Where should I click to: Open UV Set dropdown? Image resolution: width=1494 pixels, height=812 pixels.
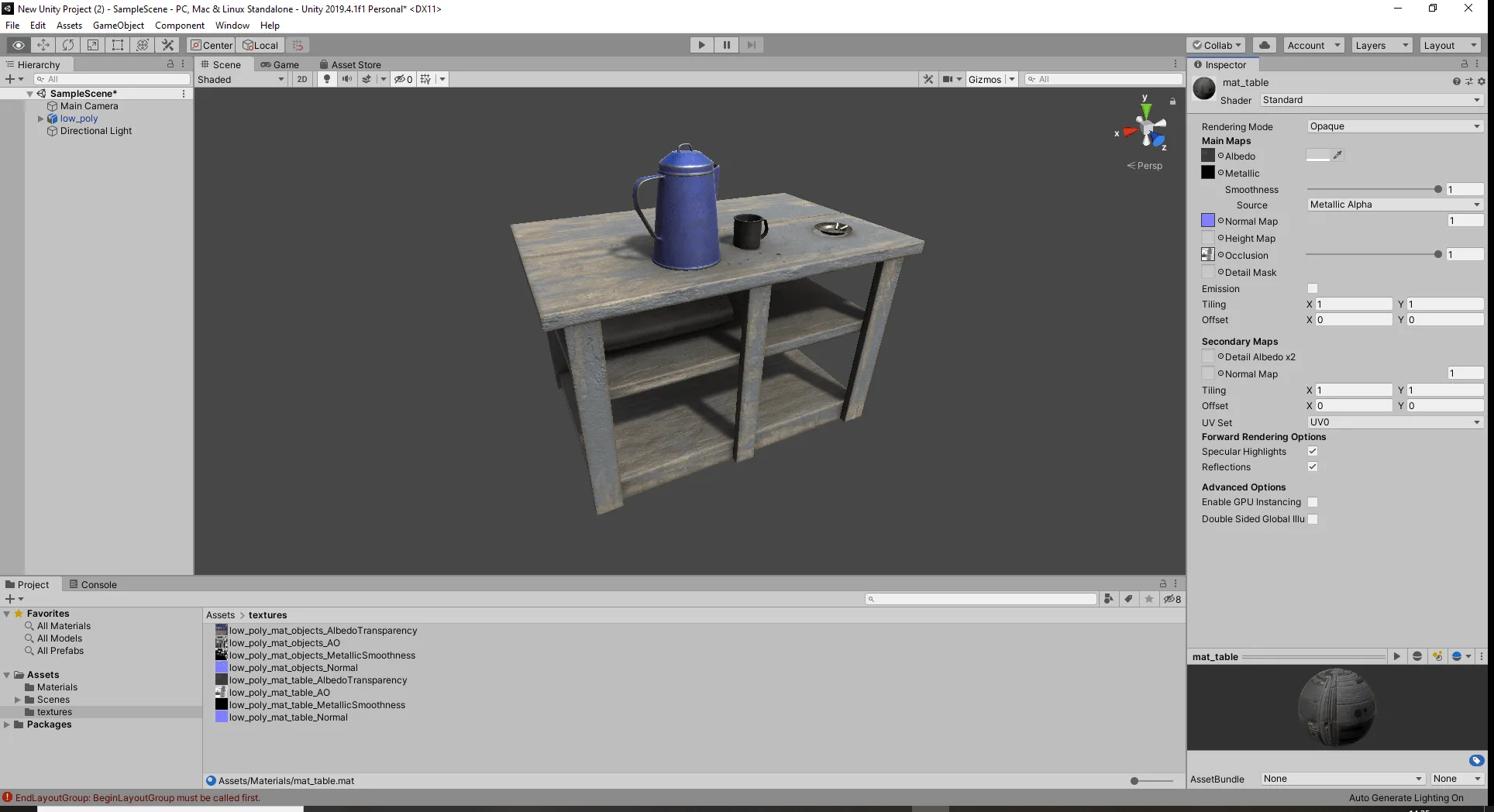1395,422
